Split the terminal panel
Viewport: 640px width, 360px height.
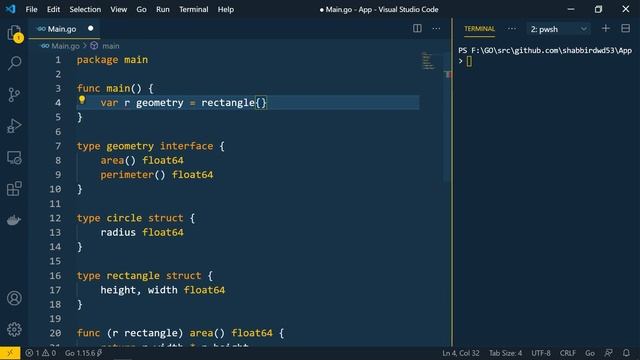[625, 29]
